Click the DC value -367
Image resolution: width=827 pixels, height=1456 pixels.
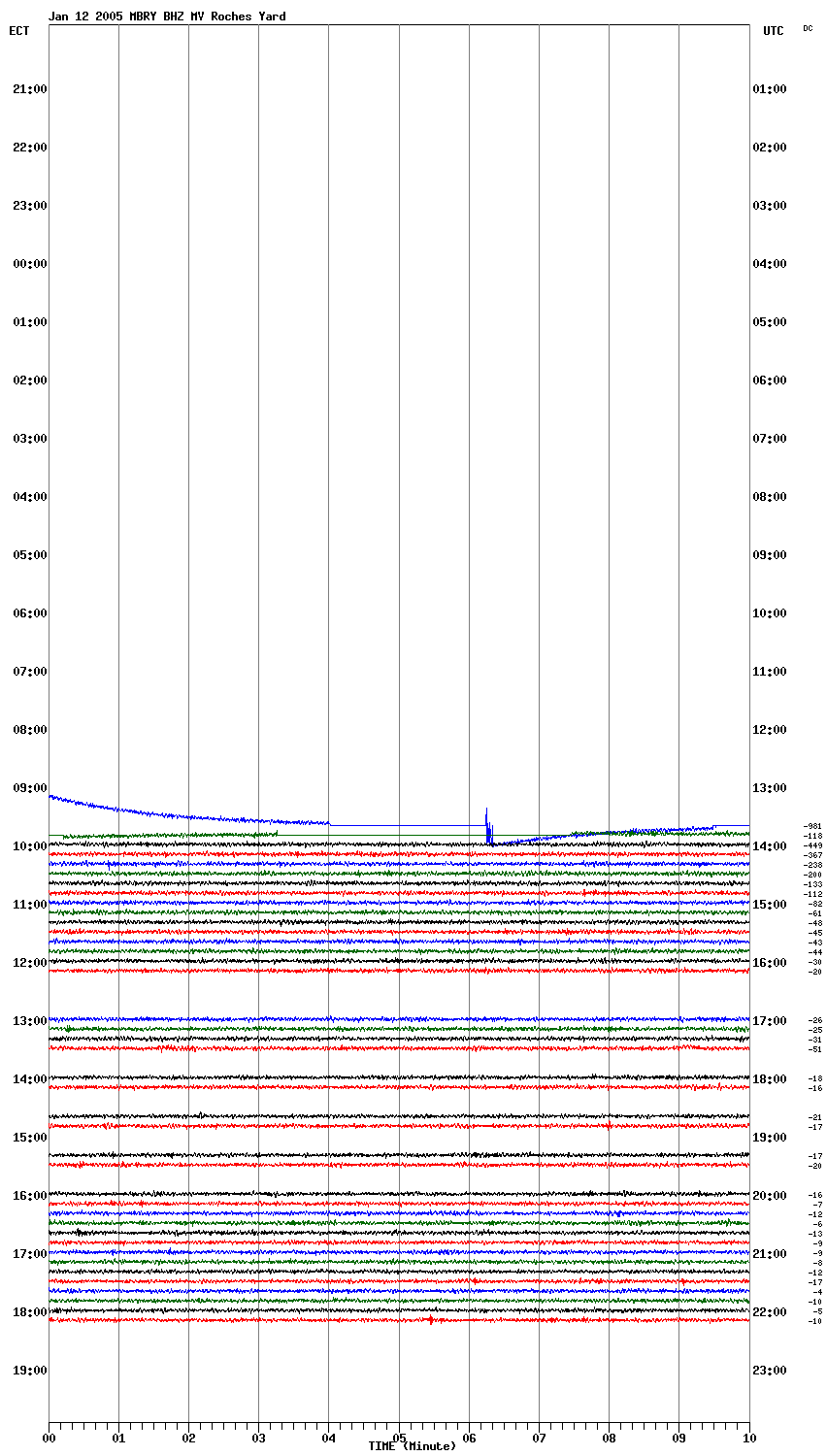point(812,855)
